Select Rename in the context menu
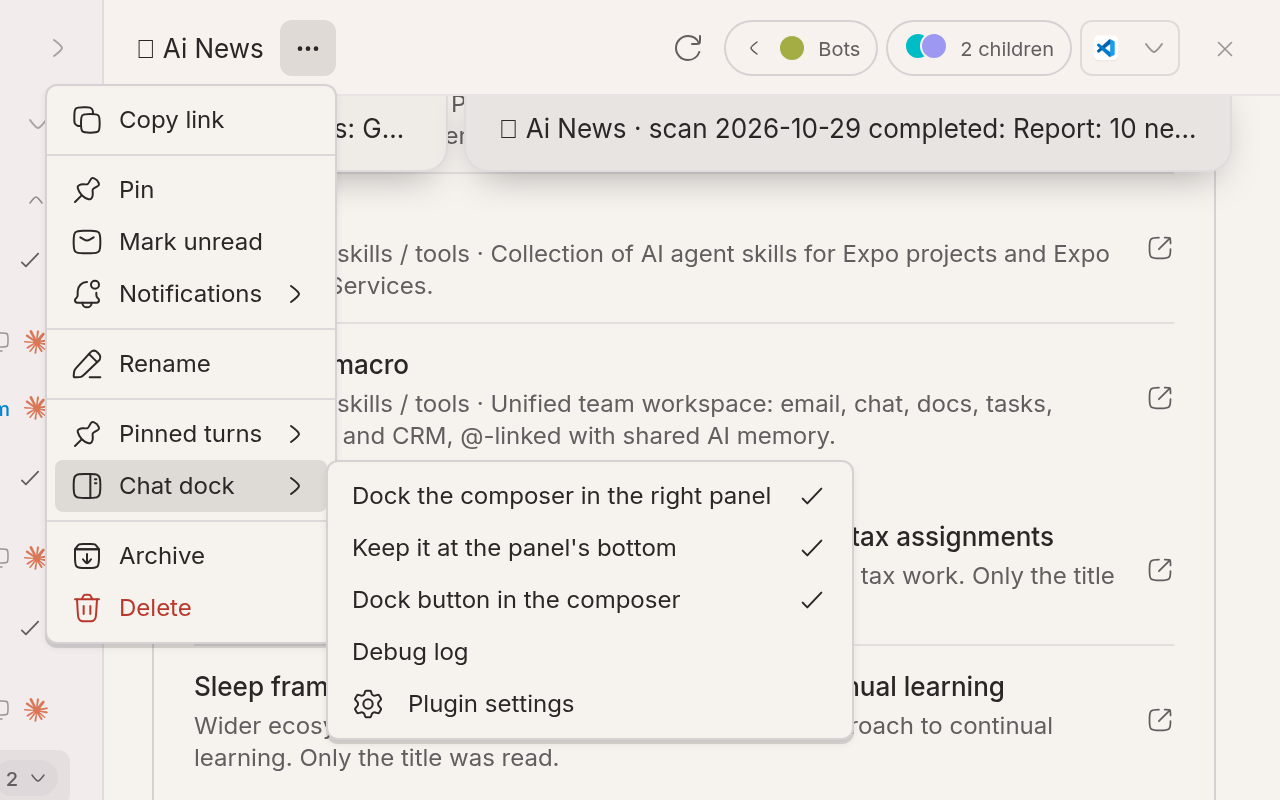Image resolution: width=1280 pixels, height=800 pixels. (191, 364)
